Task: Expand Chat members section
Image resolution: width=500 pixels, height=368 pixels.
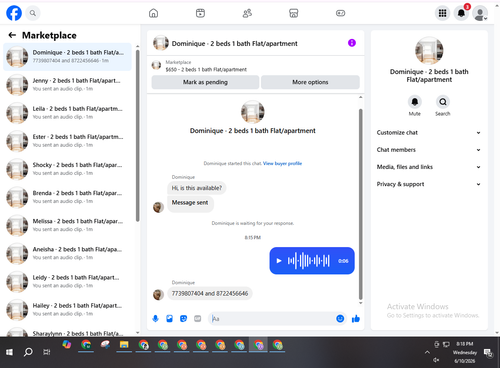Action: [429, 150]
